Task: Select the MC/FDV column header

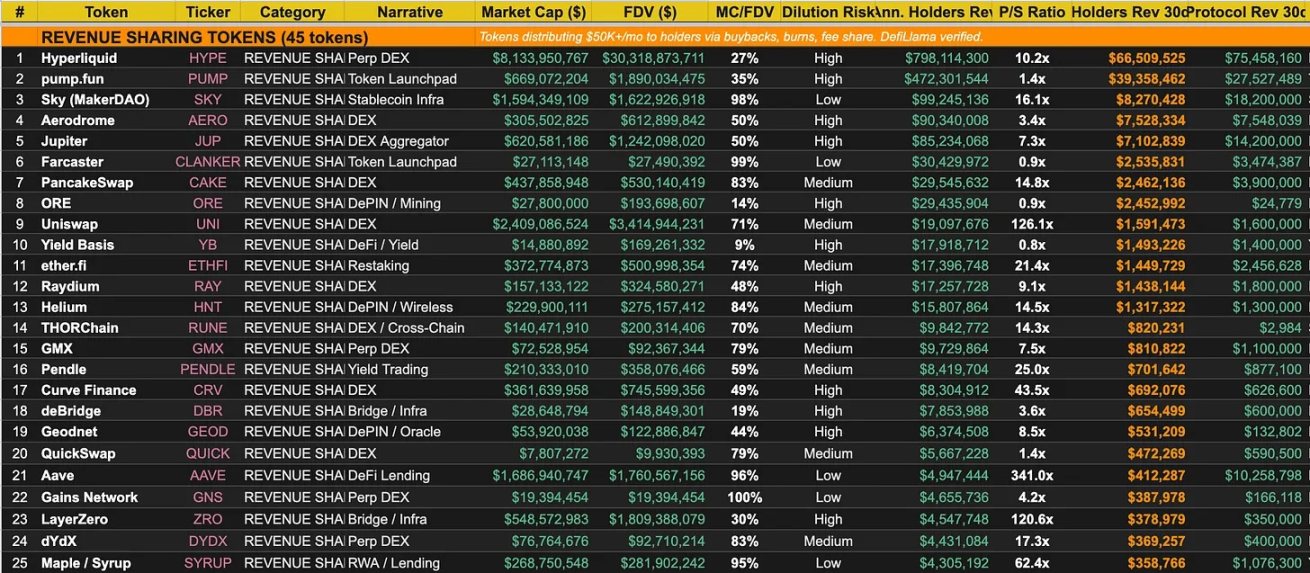Action: click(x=742, y=12)
